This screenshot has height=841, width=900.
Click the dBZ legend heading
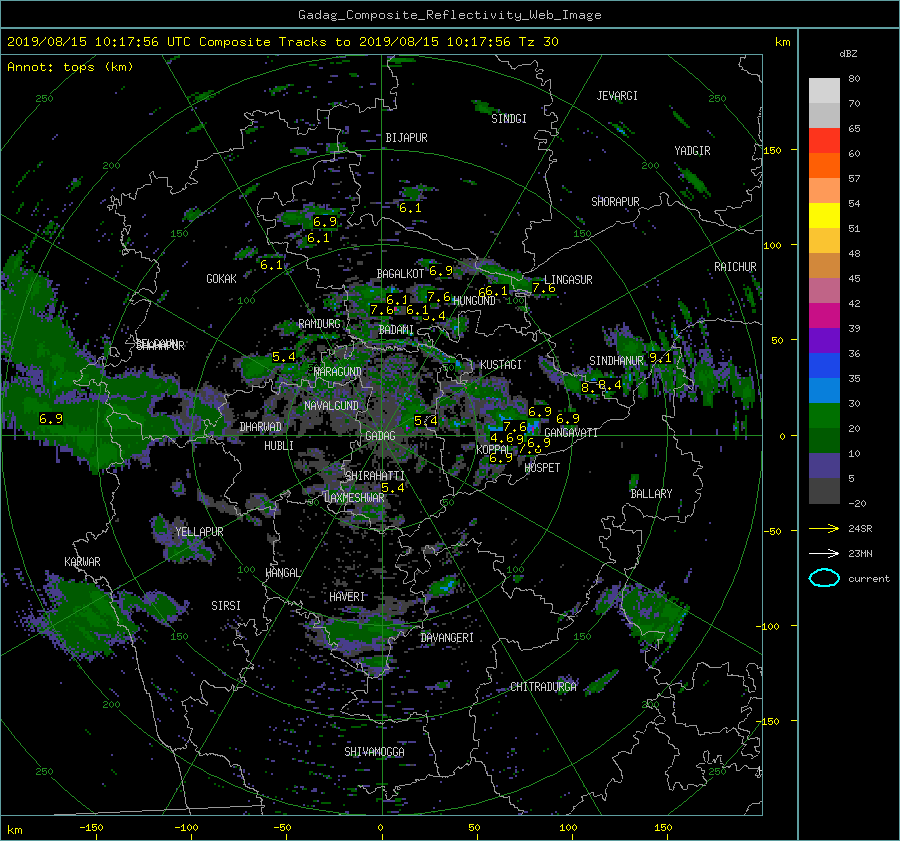[848, 54]
